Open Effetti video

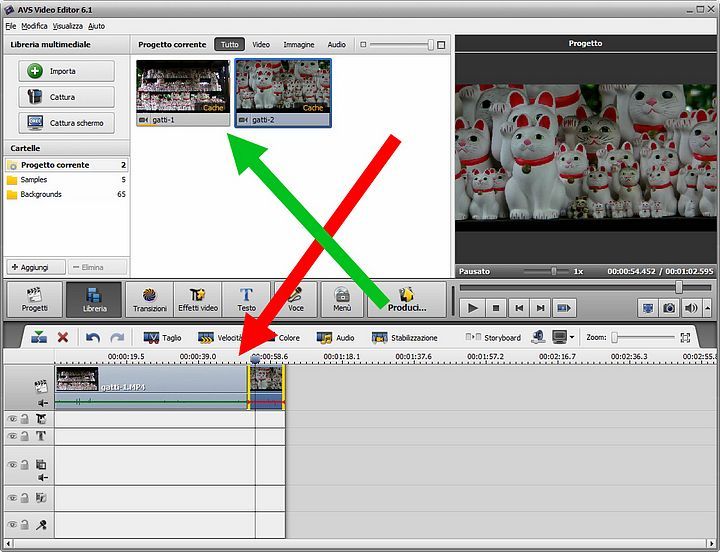point(198,299)
